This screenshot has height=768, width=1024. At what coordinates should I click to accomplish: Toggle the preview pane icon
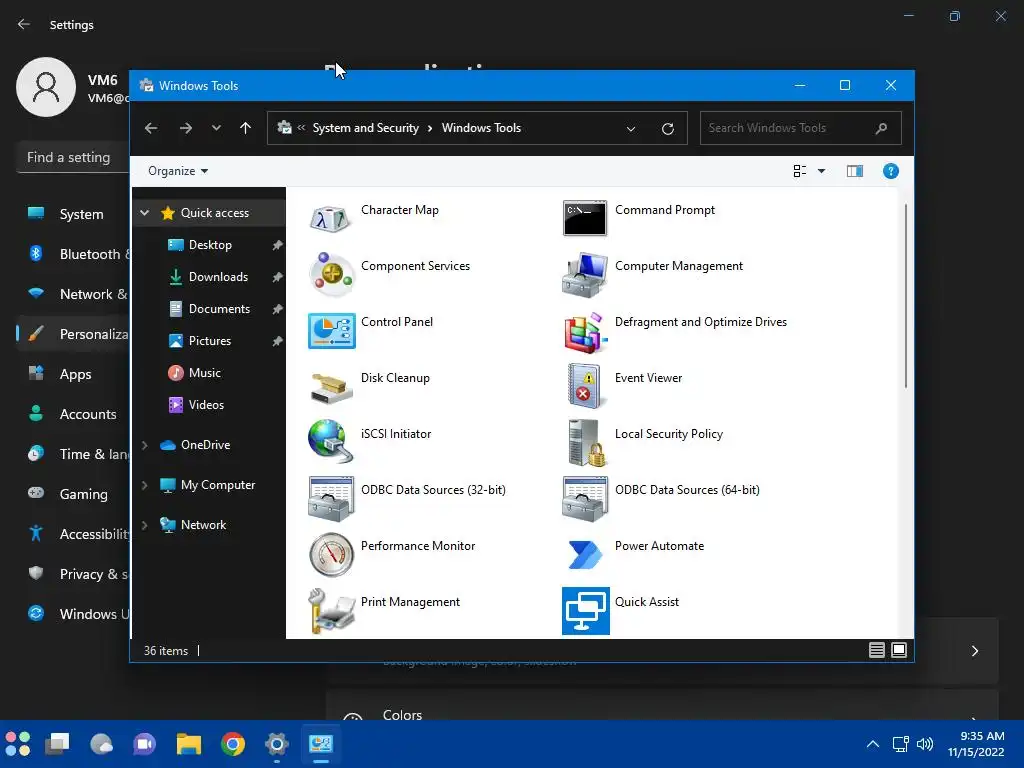click(x=855, y=171)
